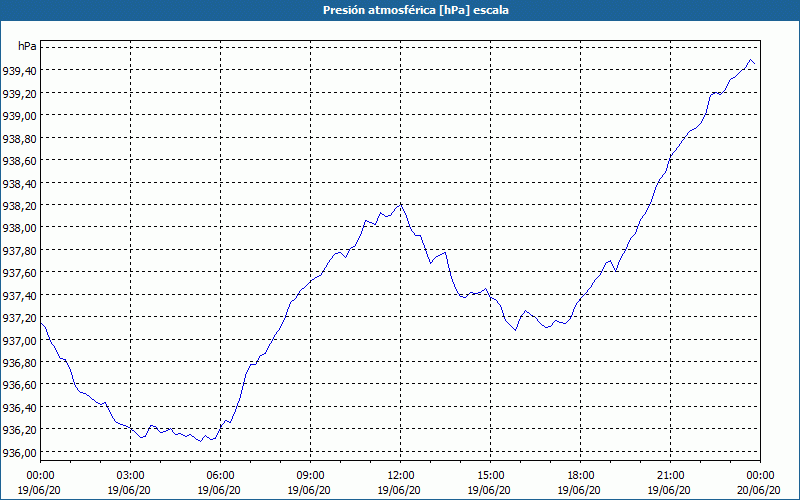The width and height of the screenshot is (800, 500).
Task: Click the 936,40 y-axis value
Action: tap(19, 408)
